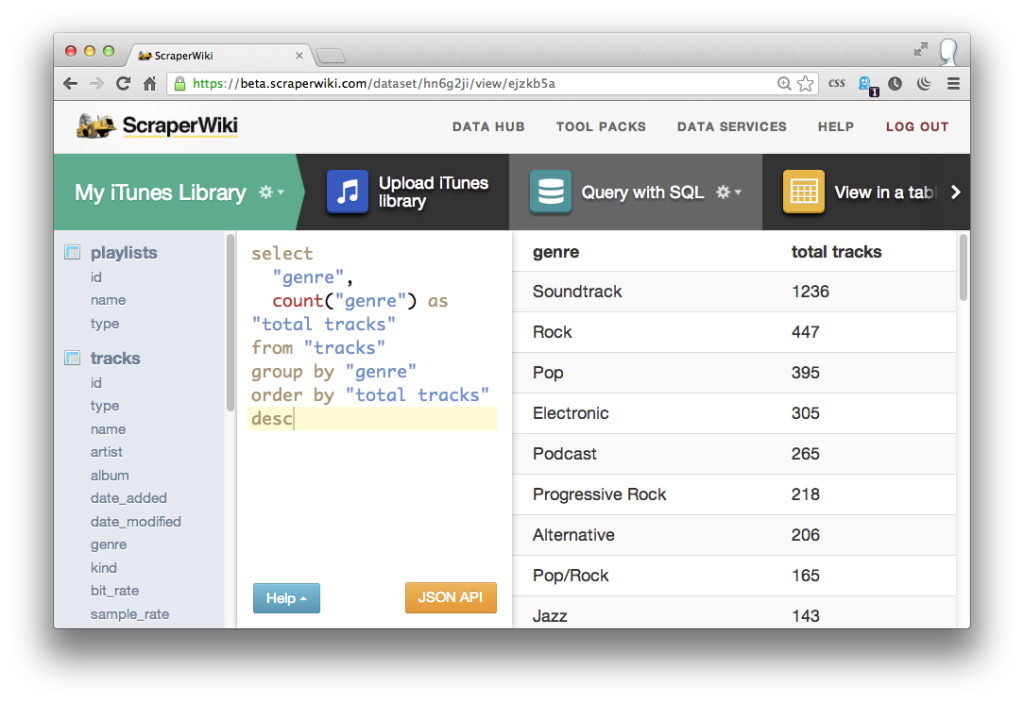Select TOOL PACKS from the navigation
This screenshot has height=703, width=1024.
(x=600, y=127)
